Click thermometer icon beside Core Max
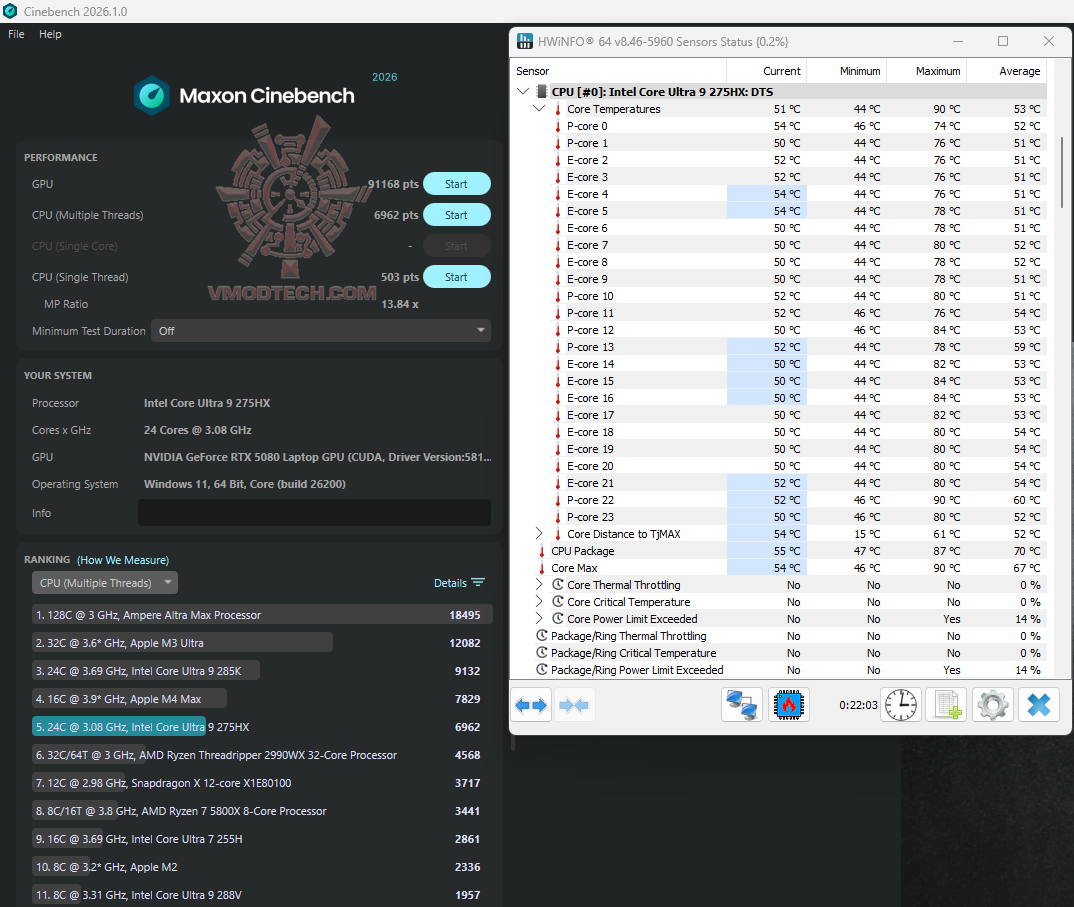1074x907 pixels. (542, 568)
